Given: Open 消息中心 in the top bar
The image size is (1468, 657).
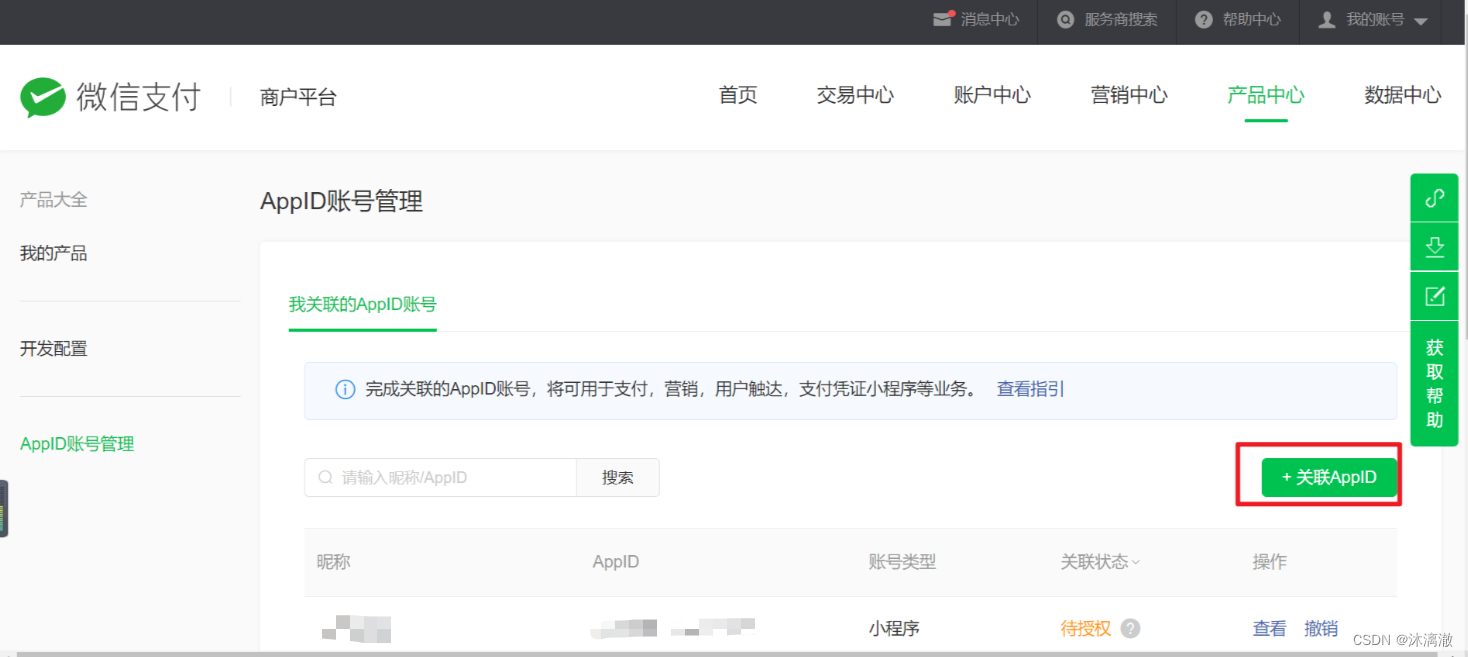Looking at the screenshot, I should [990, 20].
